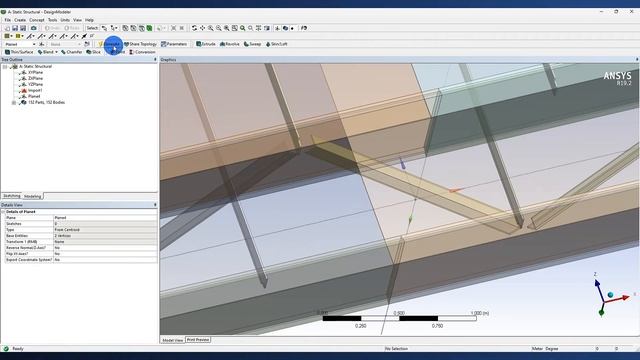Open the Concept menu
The image size is (640, 360).
37,20
